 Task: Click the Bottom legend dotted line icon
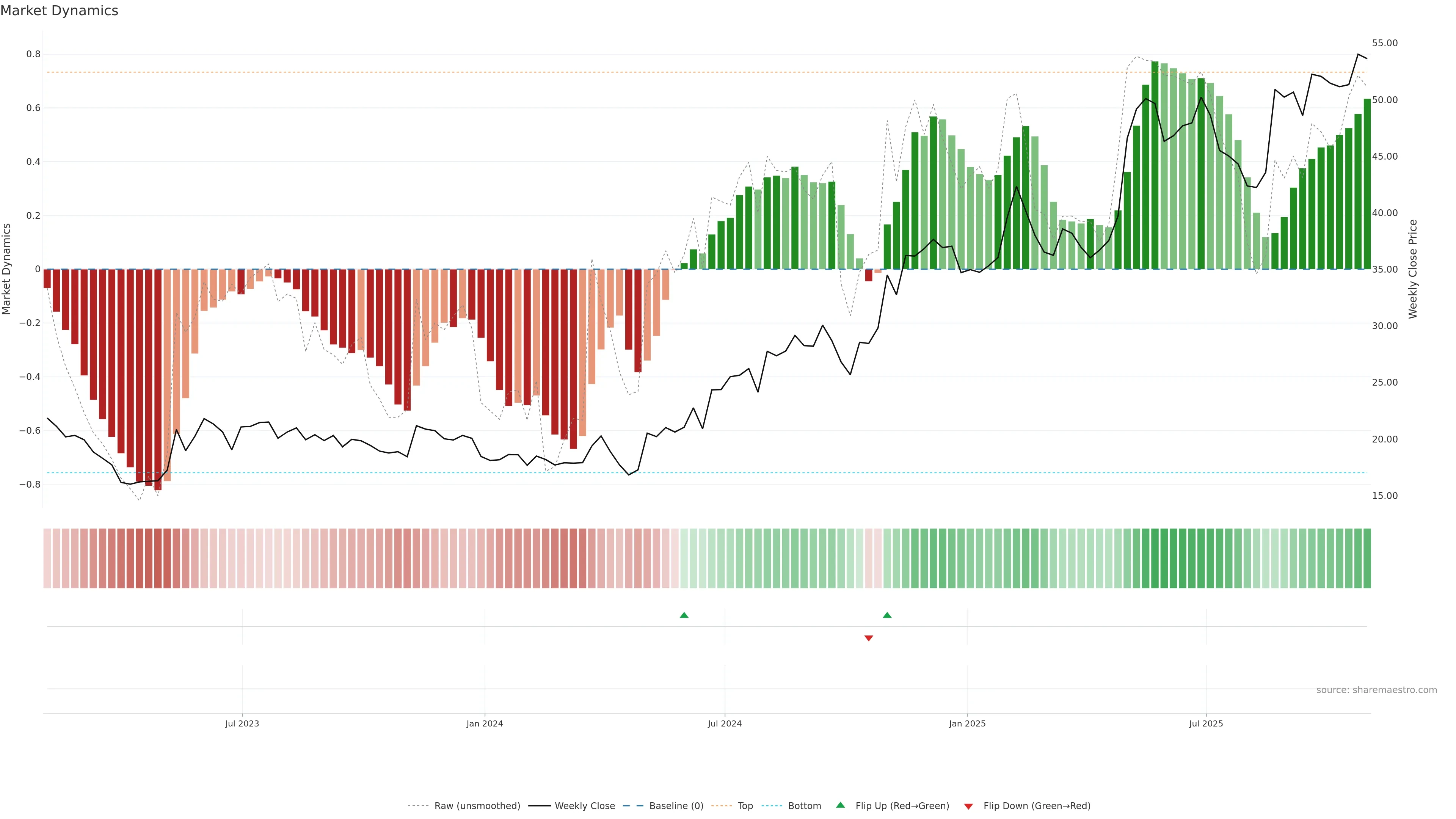772,806
